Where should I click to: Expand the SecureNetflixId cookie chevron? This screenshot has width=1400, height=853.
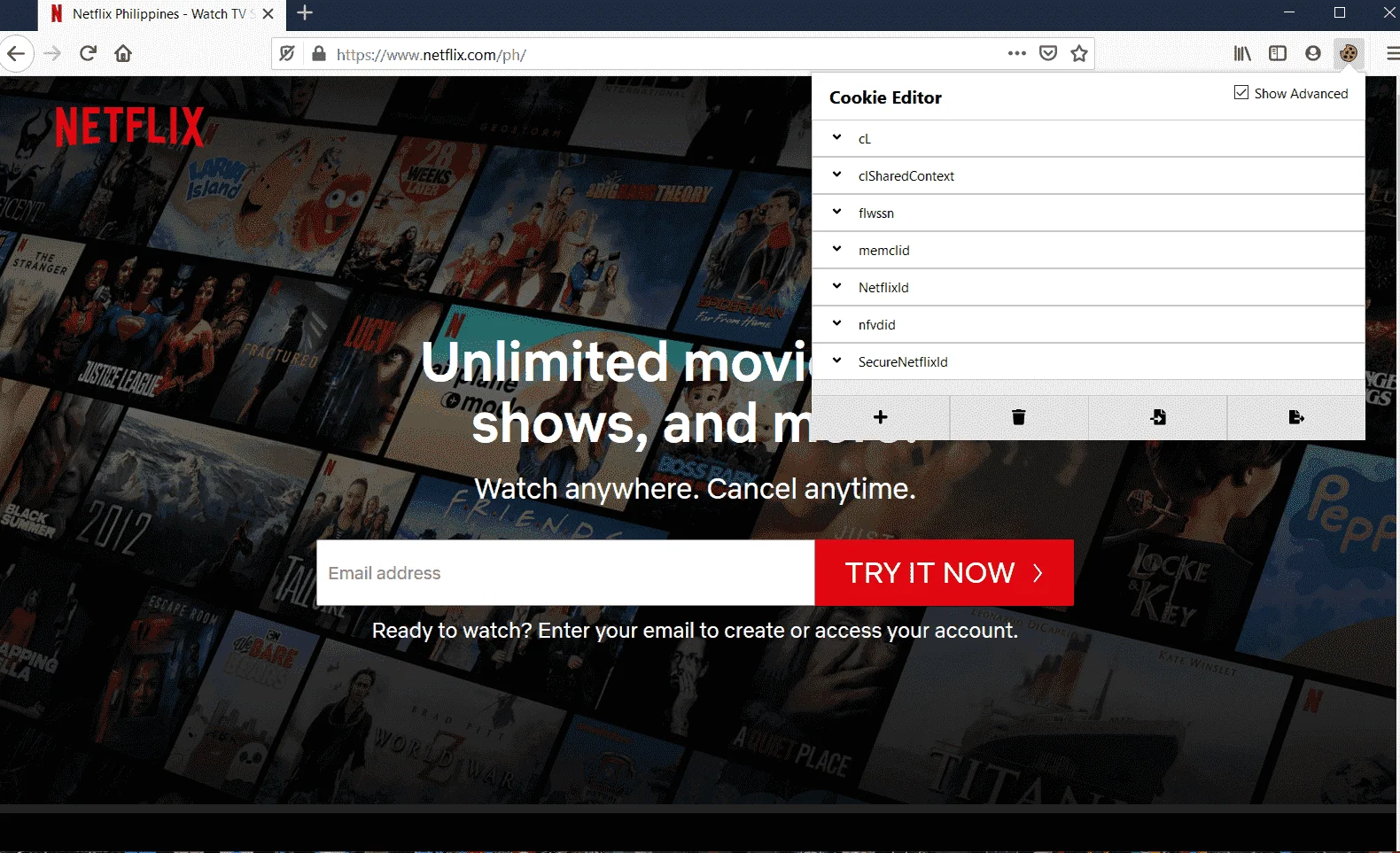click(836, 361)
